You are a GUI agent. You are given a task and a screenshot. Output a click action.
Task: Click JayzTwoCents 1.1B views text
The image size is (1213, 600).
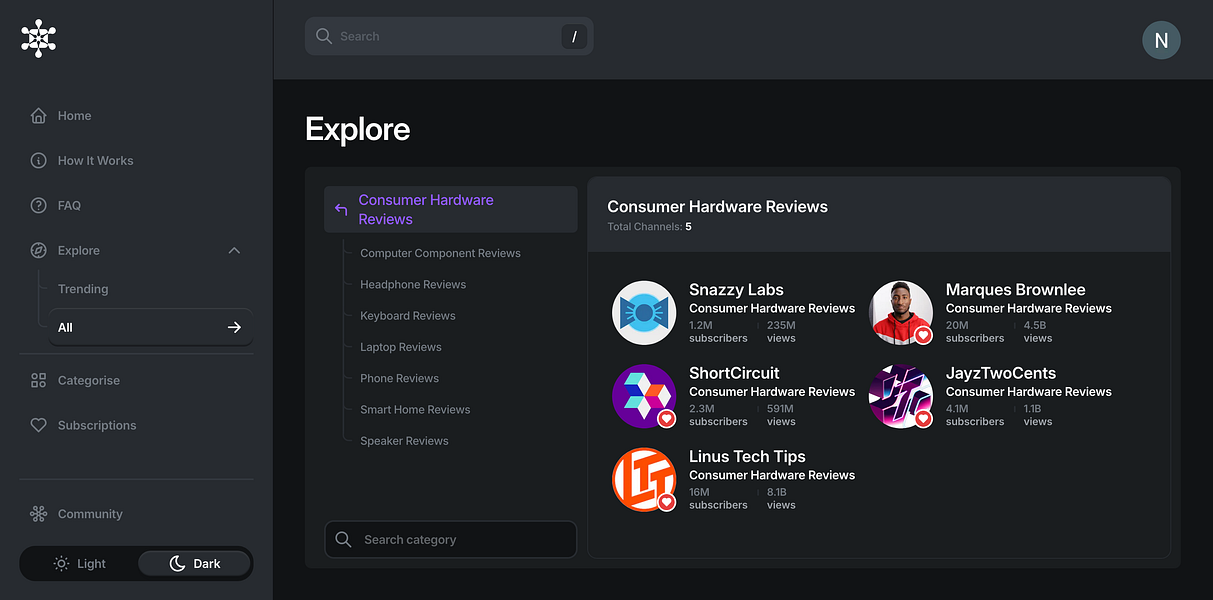point(1038,415)
